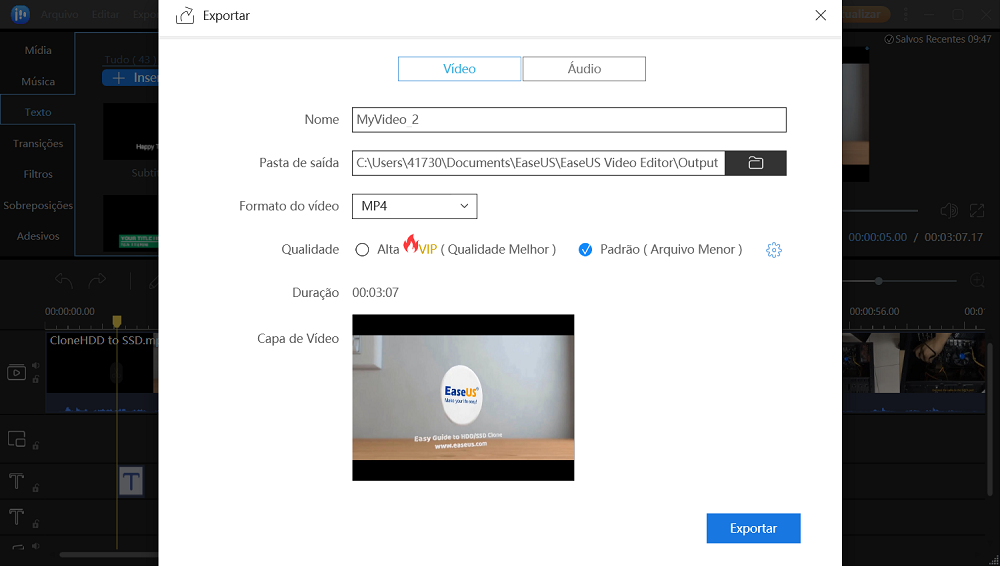Screen dimensions: 1000x566
Task: Browse output folder with the folder icon
Action: (x=756, y=163)
